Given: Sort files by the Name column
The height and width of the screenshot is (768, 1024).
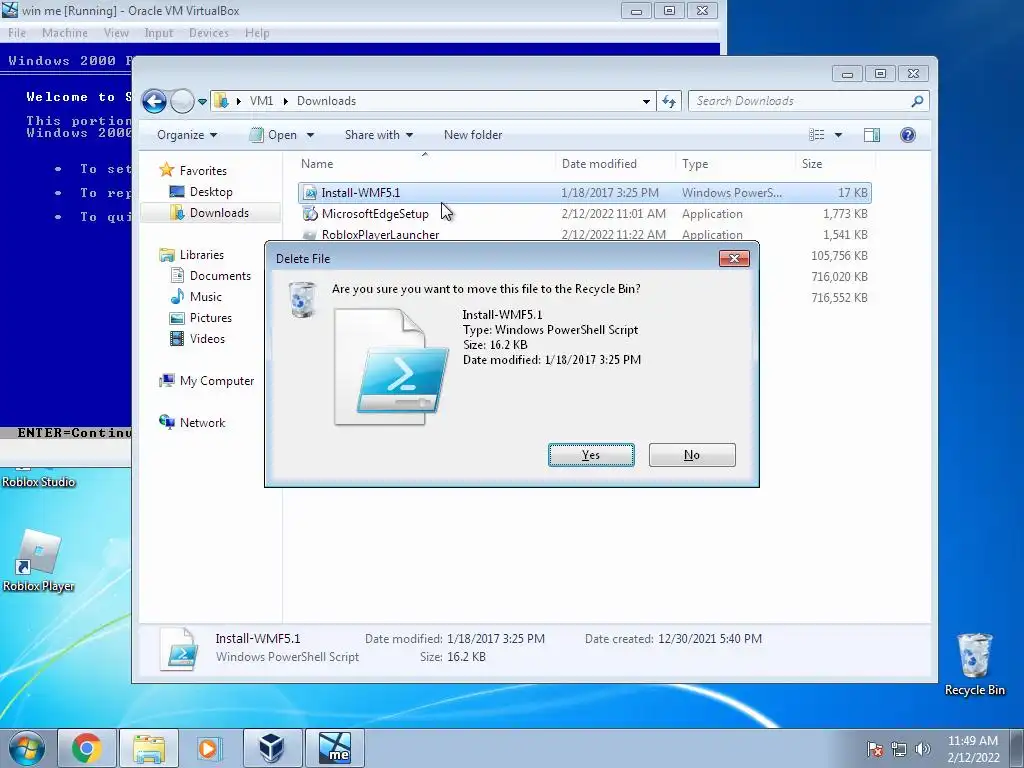Looking at the screenshot, I should click(317, 164).
